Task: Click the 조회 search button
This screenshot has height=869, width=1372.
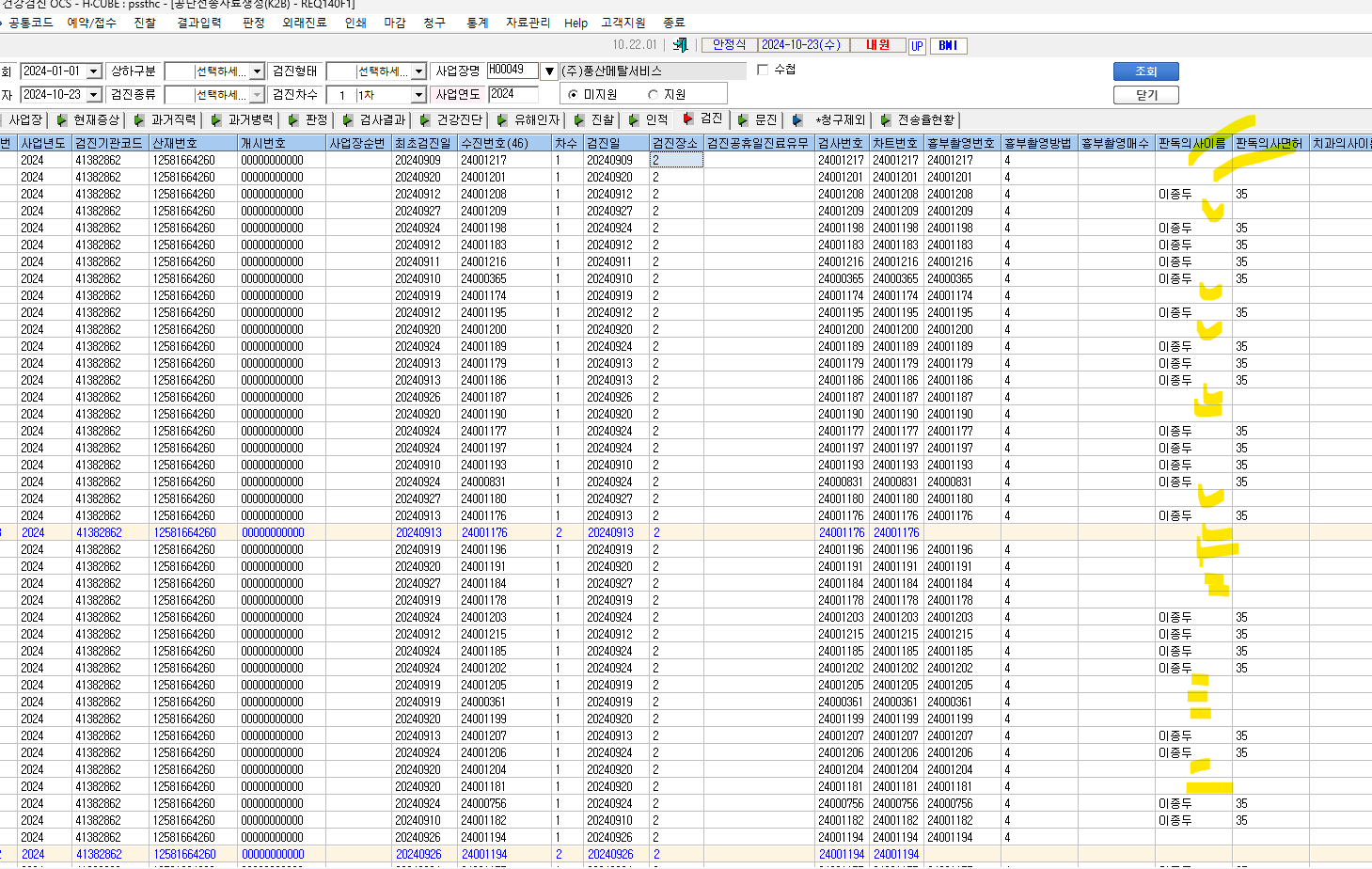Action: (1145, 71)
